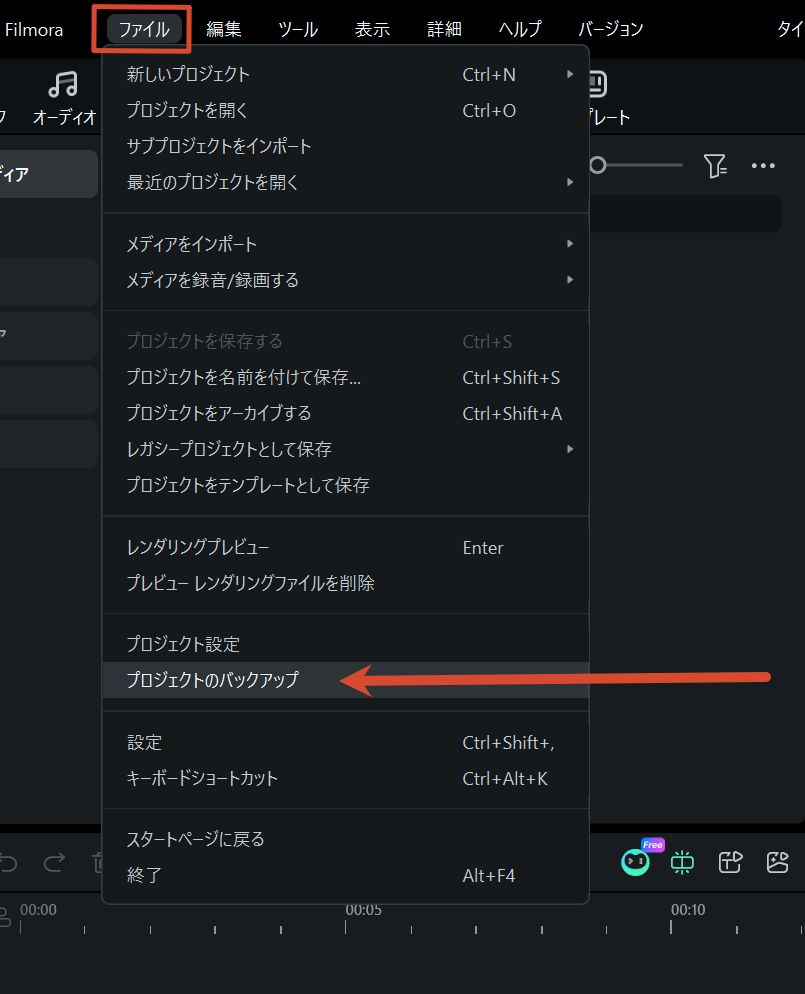The image size is (805, 994).
Task: Click the 00:00 mark on timeline ruler
Action: [x=38, y=910]
